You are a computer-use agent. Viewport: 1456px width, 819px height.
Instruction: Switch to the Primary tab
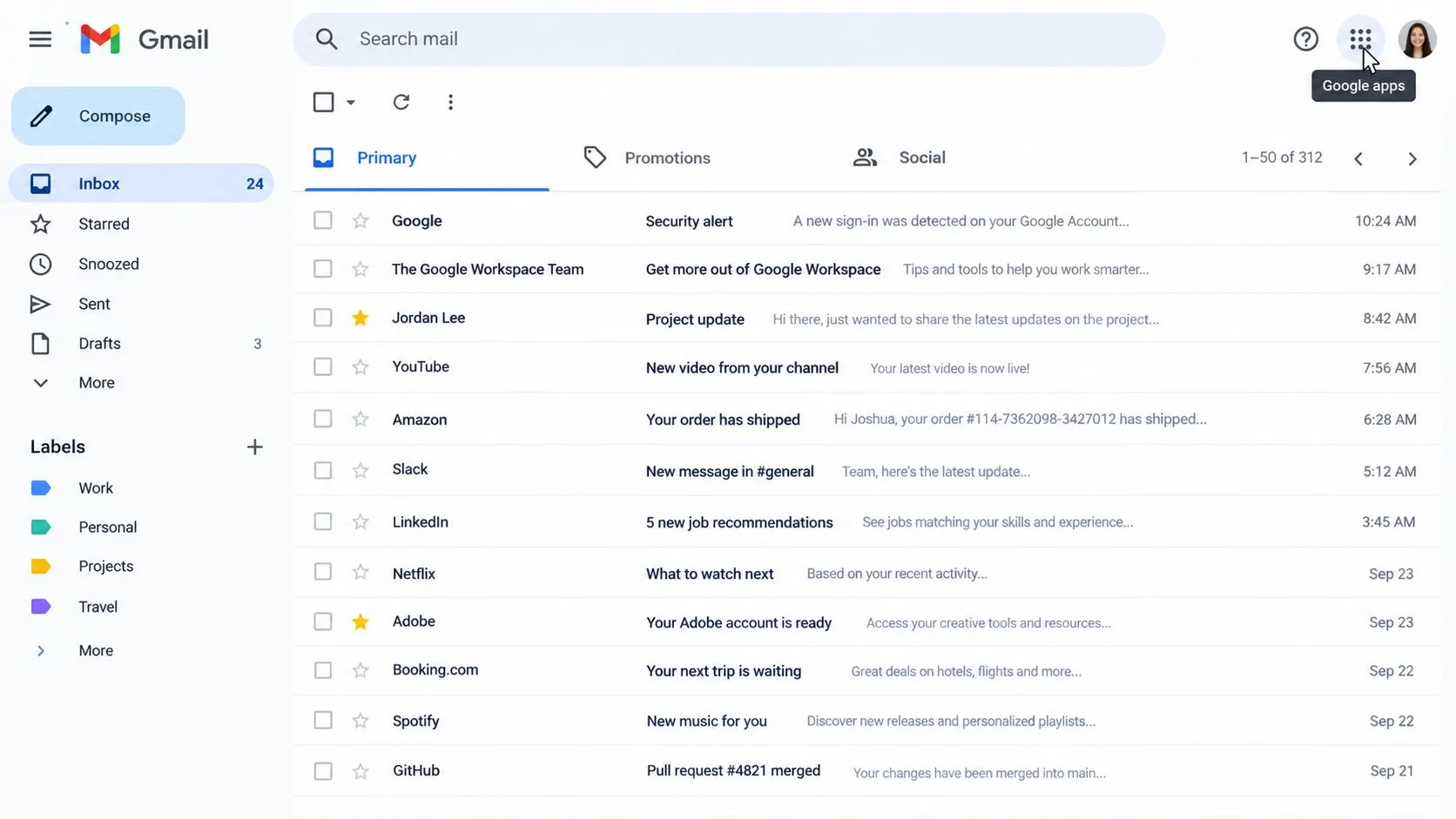tap(427, 158)
